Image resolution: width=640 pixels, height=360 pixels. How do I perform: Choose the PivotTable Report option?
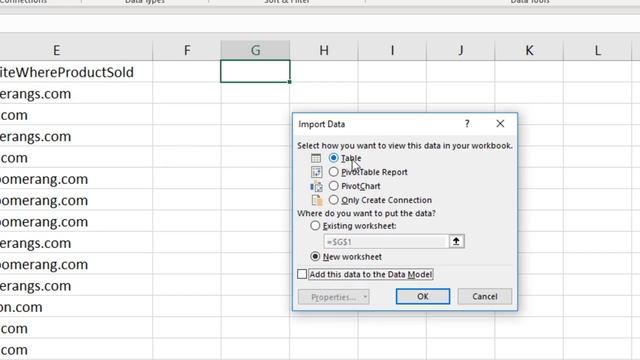[x=333, y=172]
